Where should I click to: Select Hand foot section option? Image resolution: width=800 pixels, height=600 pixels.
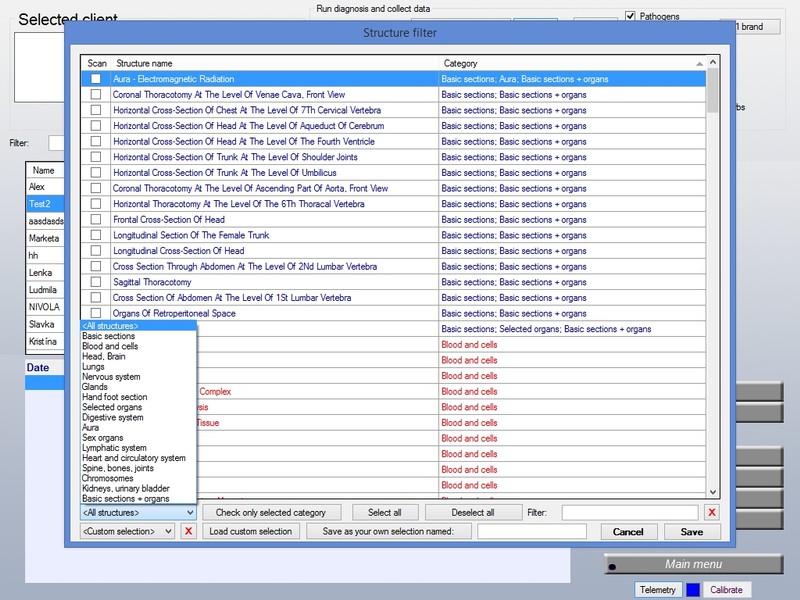pyautogui.click(x=115, y=397)
